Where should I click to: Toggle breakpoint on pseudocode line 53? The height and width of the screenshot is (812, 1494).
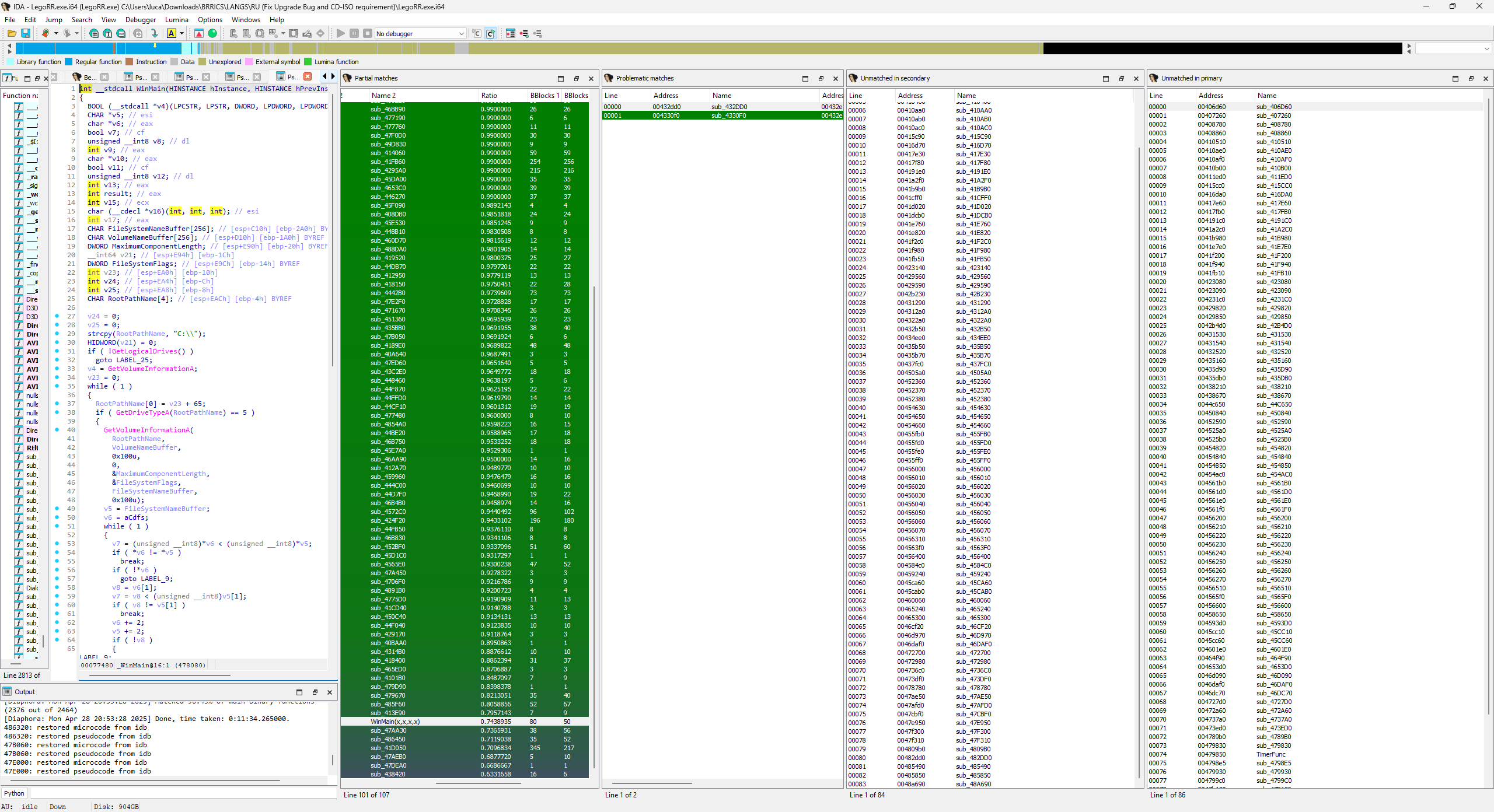(x=57, y=544)
